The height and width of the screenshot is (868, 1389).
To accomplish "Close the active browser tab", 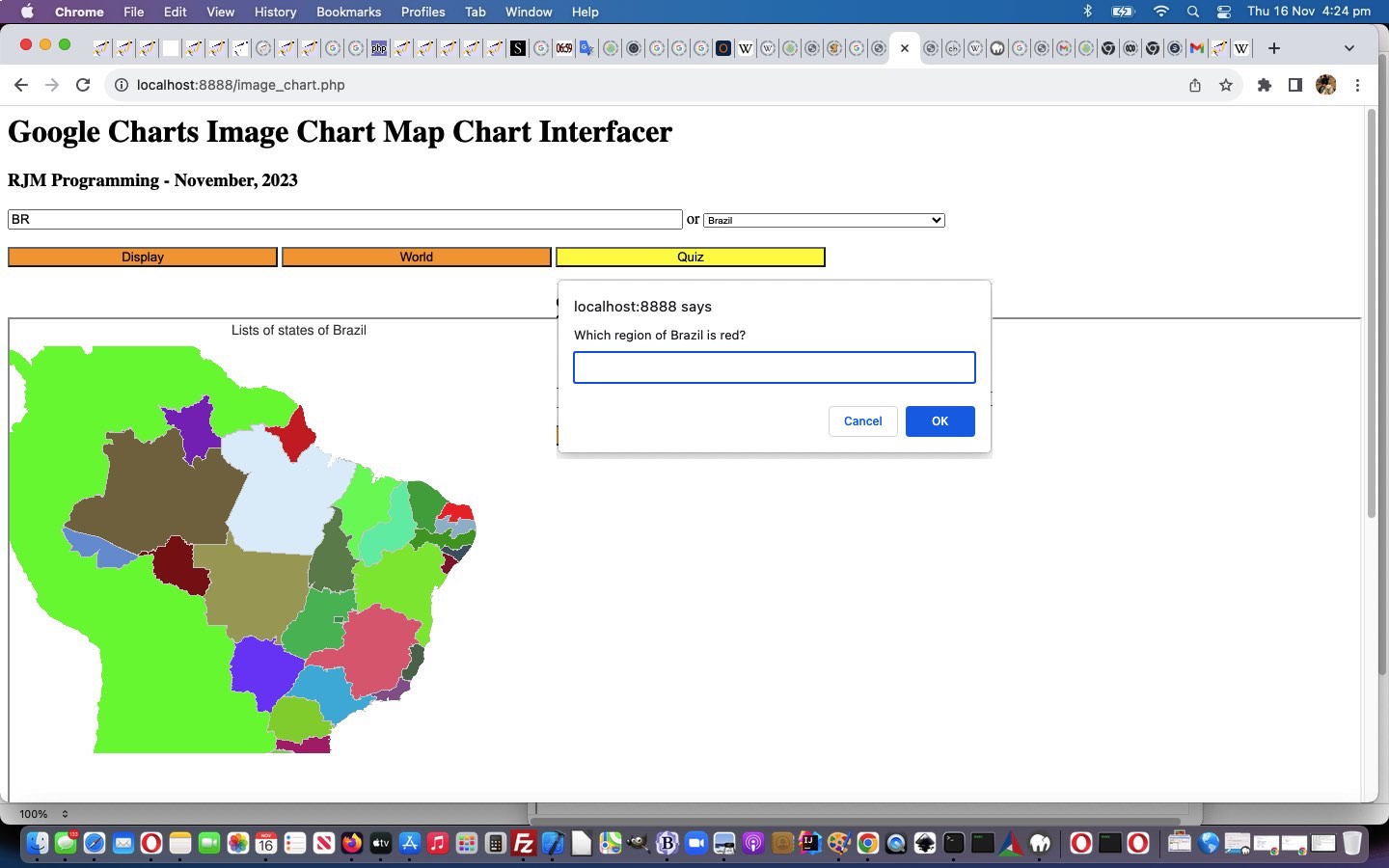I will (x=905, y=48).
